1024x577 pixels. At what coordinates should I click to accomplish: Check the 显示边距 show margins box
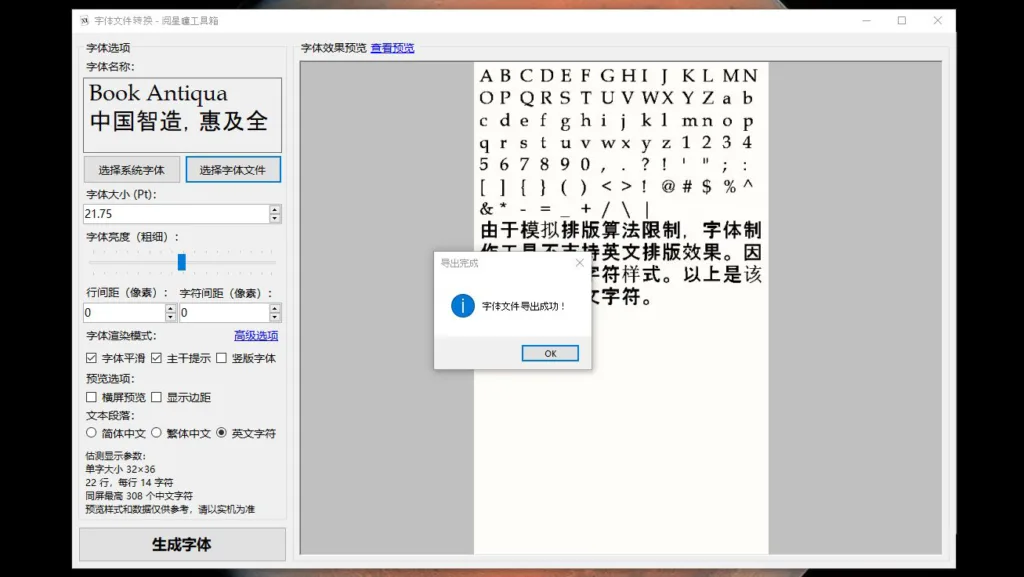157,396
